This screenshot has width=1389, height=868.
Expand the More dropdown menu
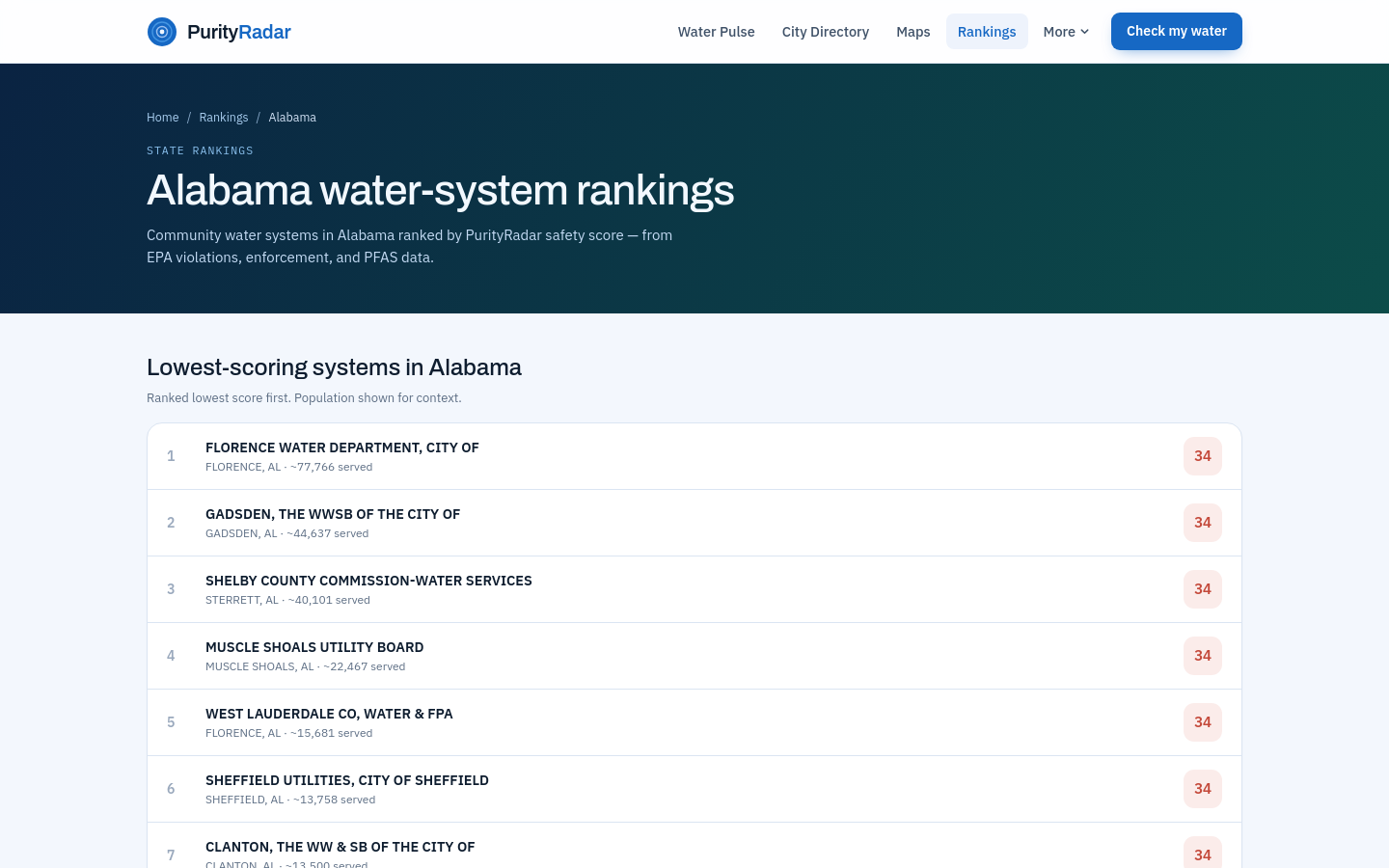1066,32
